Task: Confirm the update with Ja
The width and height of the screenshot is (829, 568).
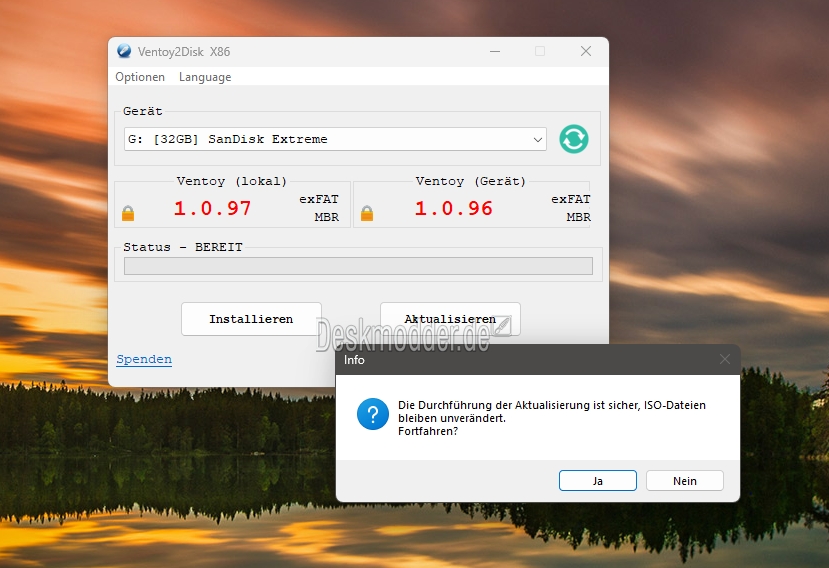Action: [597, 481]
